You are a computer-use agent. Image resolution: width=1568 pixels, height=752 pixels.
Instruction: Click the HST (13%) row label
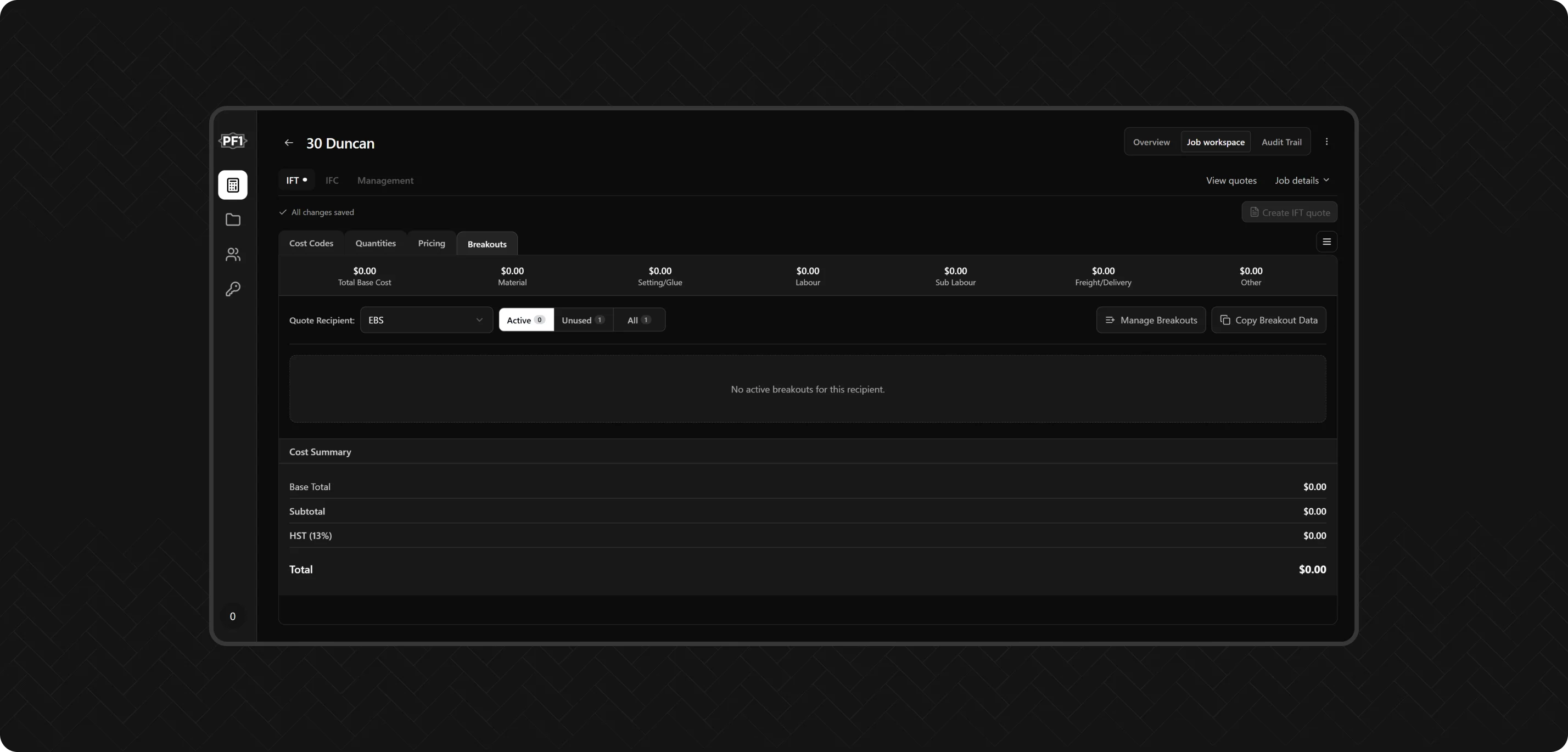click(310, 536)
